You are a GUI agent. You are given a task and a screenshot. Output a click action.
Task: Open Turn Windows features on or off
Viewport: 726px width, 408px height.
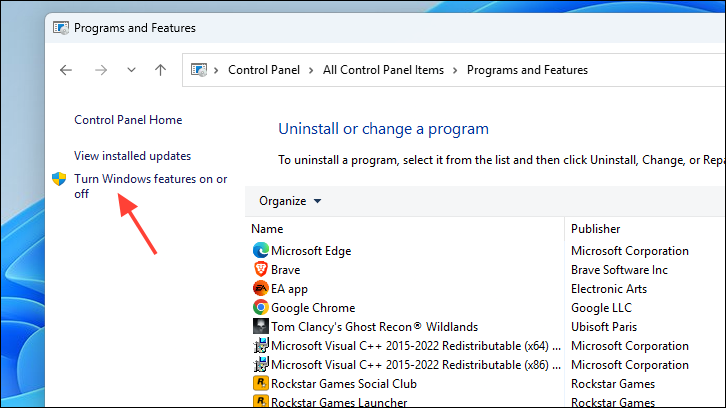point(150,186)
